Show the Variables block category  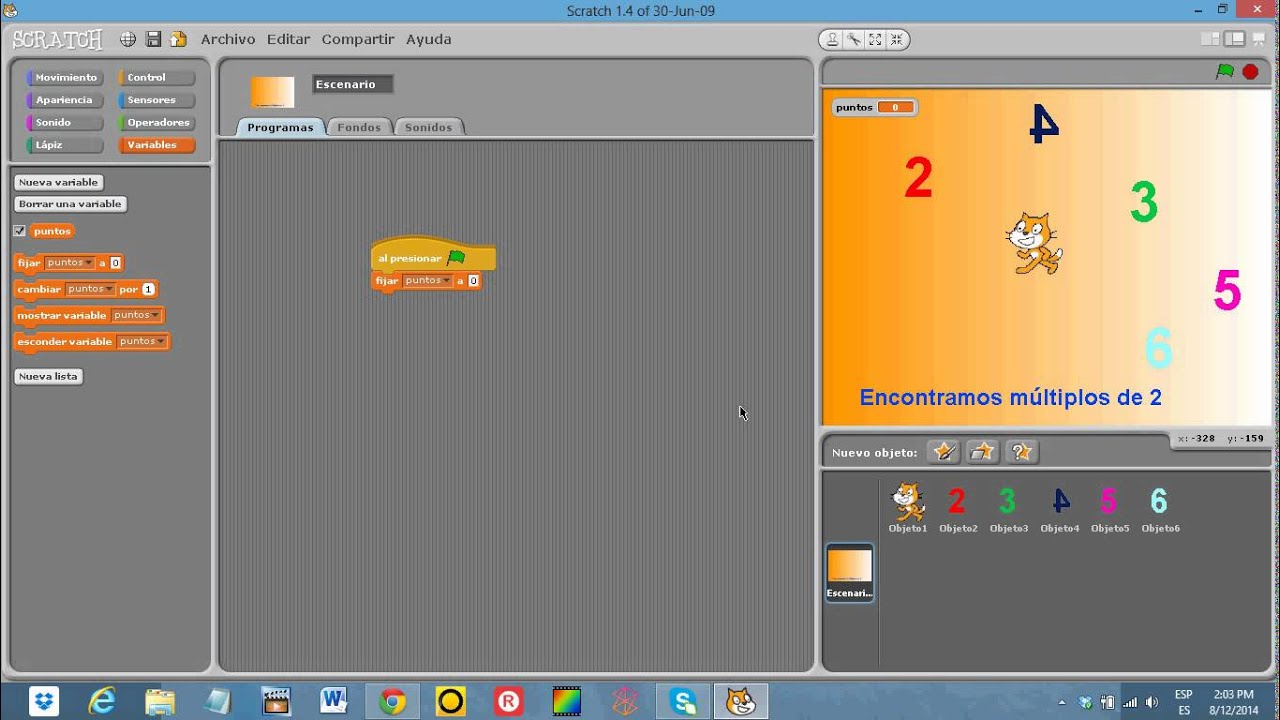(157, 145)
